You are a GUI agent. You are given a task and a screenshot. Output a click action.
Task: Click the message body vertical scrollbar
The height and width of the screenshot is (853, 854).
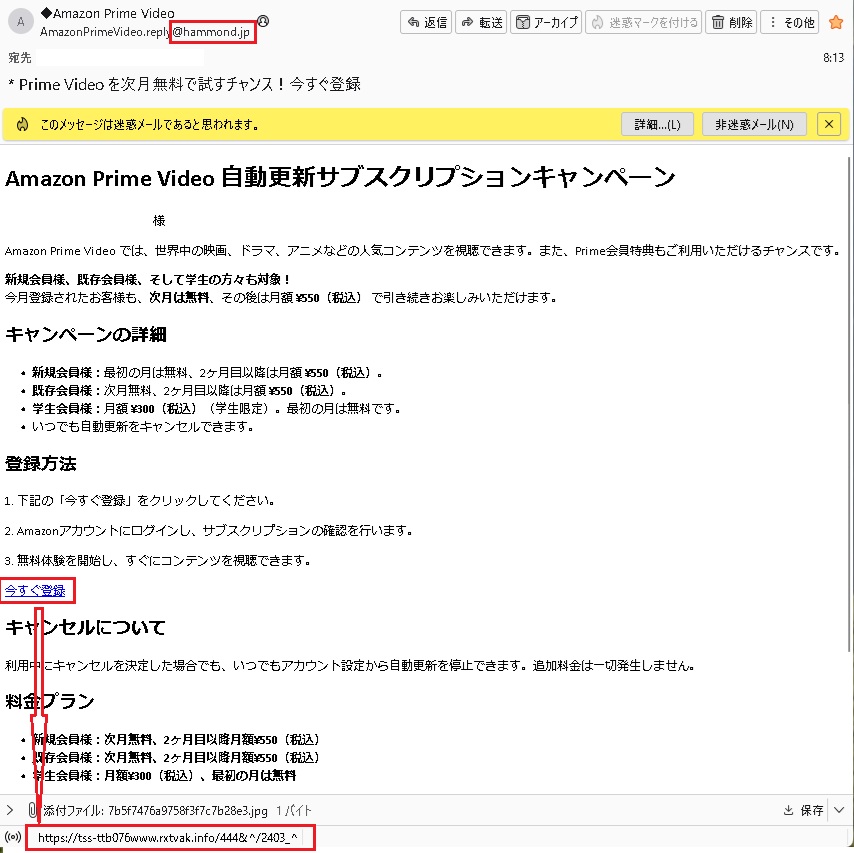pyautogui.click(x=849, y=403)
